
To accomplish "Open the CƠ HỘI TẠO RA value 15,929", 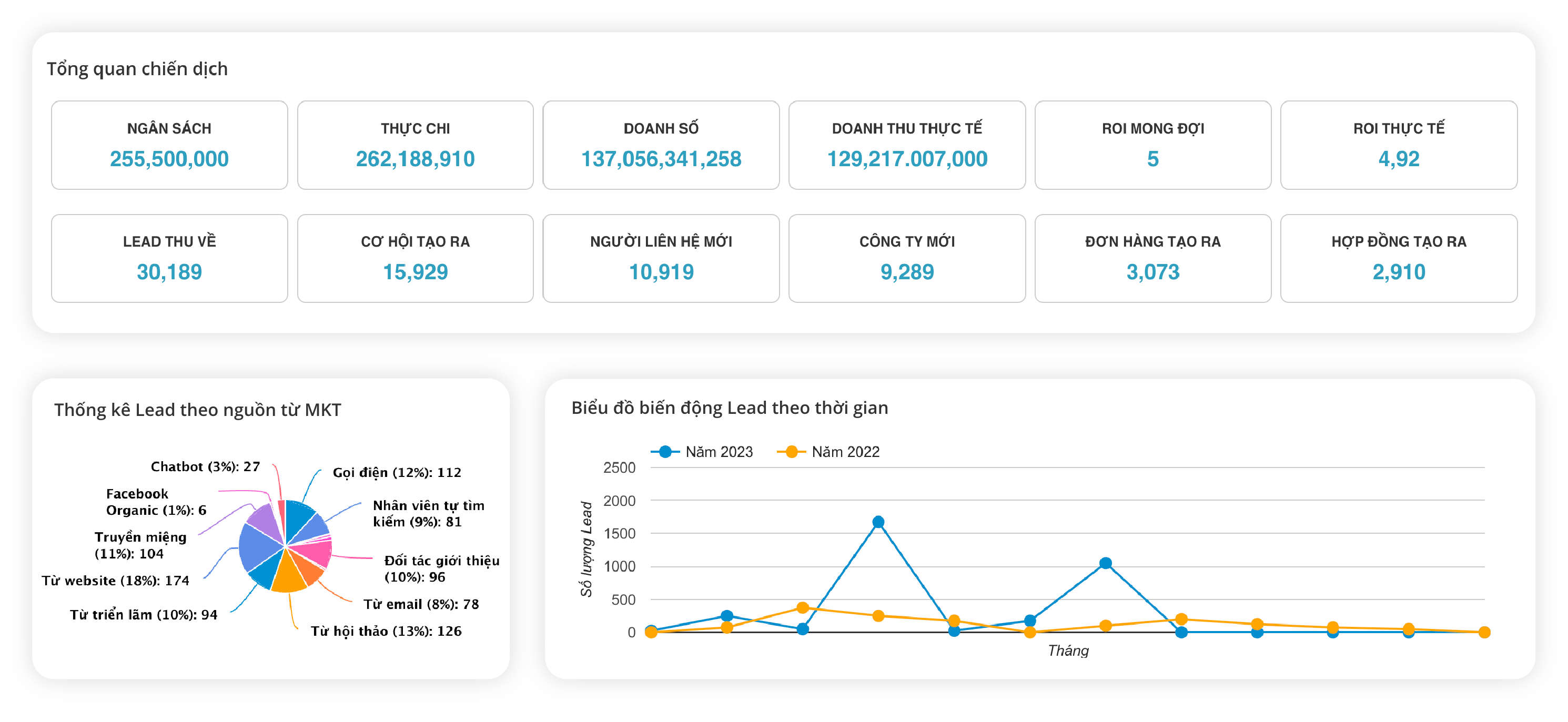I will (x=415, y=271).
